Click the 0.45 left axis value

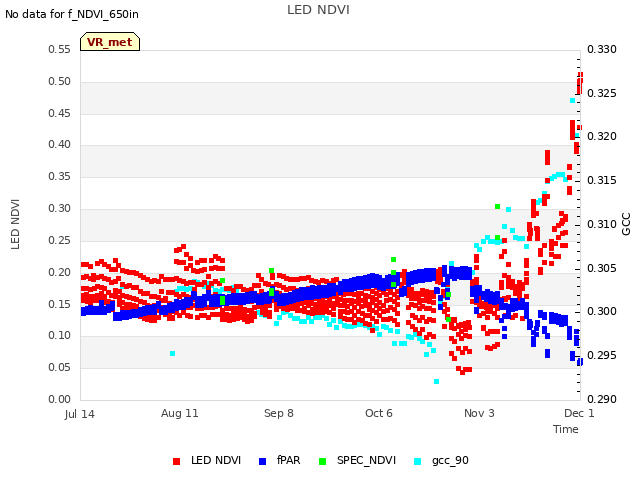pyautogui.click(x=60, y=113)
